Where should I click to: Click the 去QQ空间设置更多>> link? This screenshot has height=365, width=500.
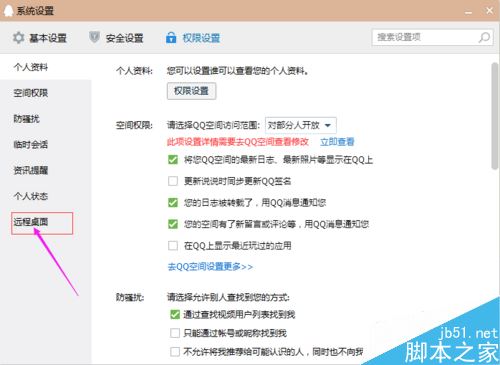click(x=210, y=267)
